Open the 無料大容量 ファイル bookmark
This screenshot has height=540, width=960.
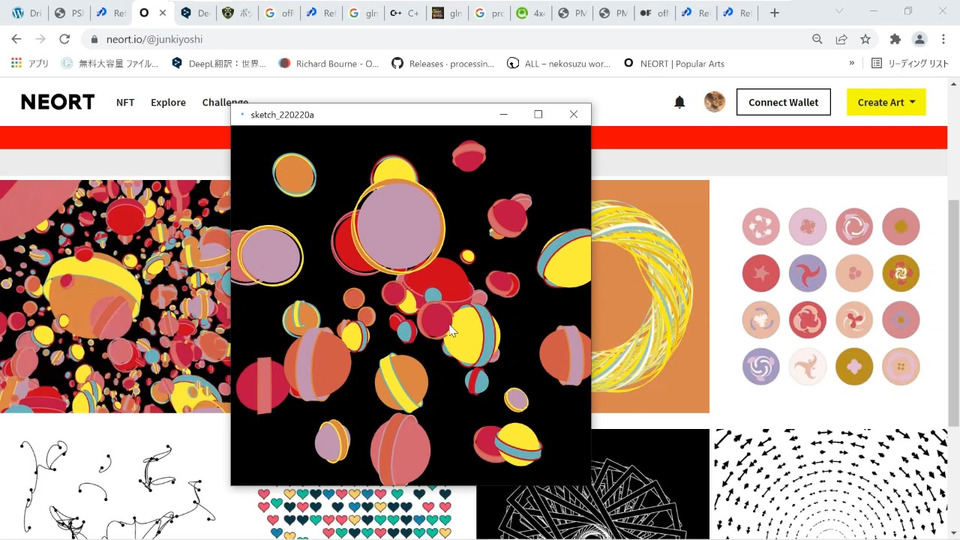[110, 63]
